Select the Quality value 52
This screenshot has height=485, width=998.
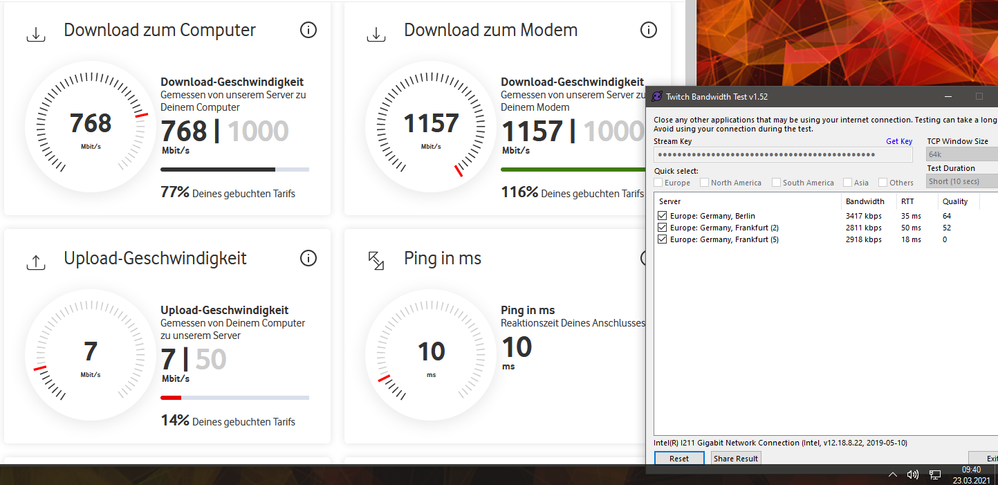pyautogui.click(x=947, y=228)
